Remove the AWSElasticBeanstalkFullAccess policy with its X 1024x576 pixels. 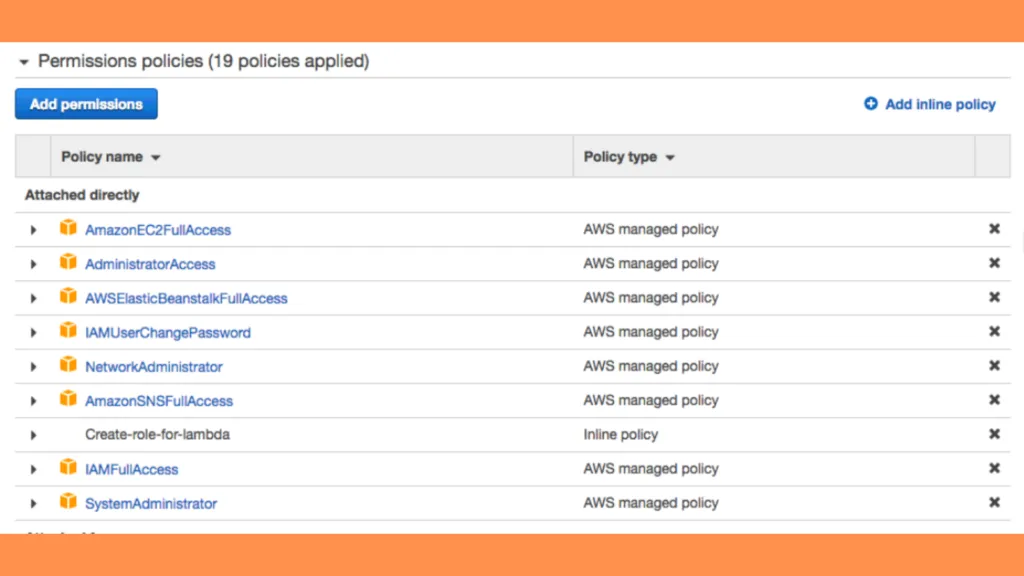click(x=994, y=297)
